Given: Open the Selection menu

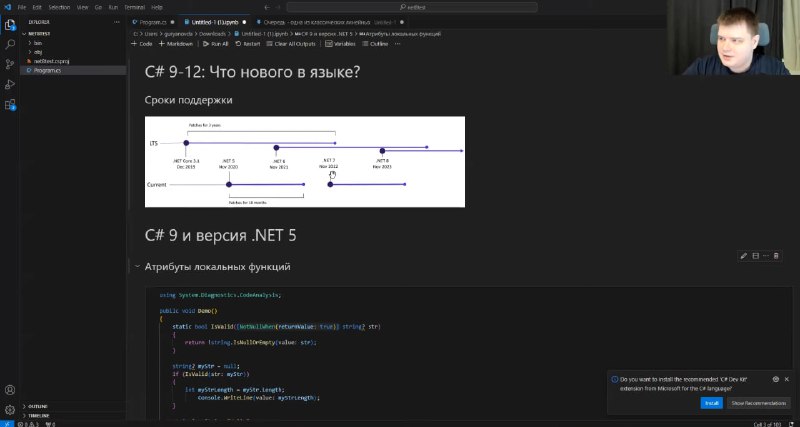Looking at the screenshot, I should point(59,7).
